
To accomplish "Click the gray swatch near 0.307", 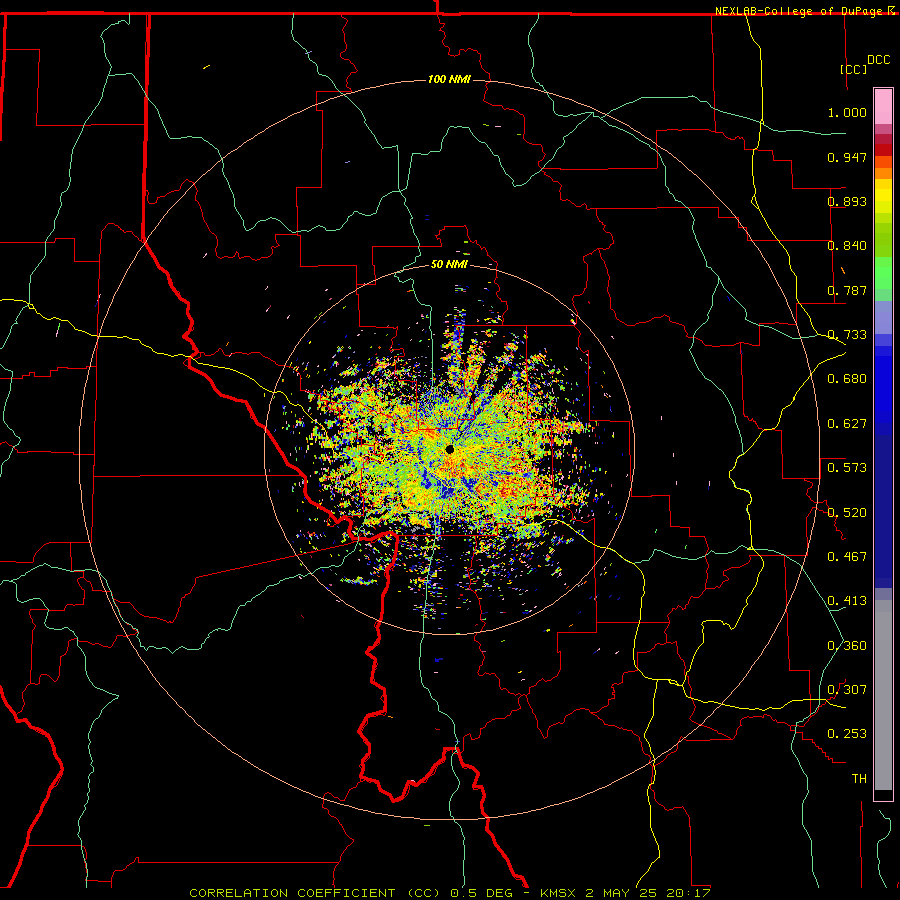I will (883, 695).
